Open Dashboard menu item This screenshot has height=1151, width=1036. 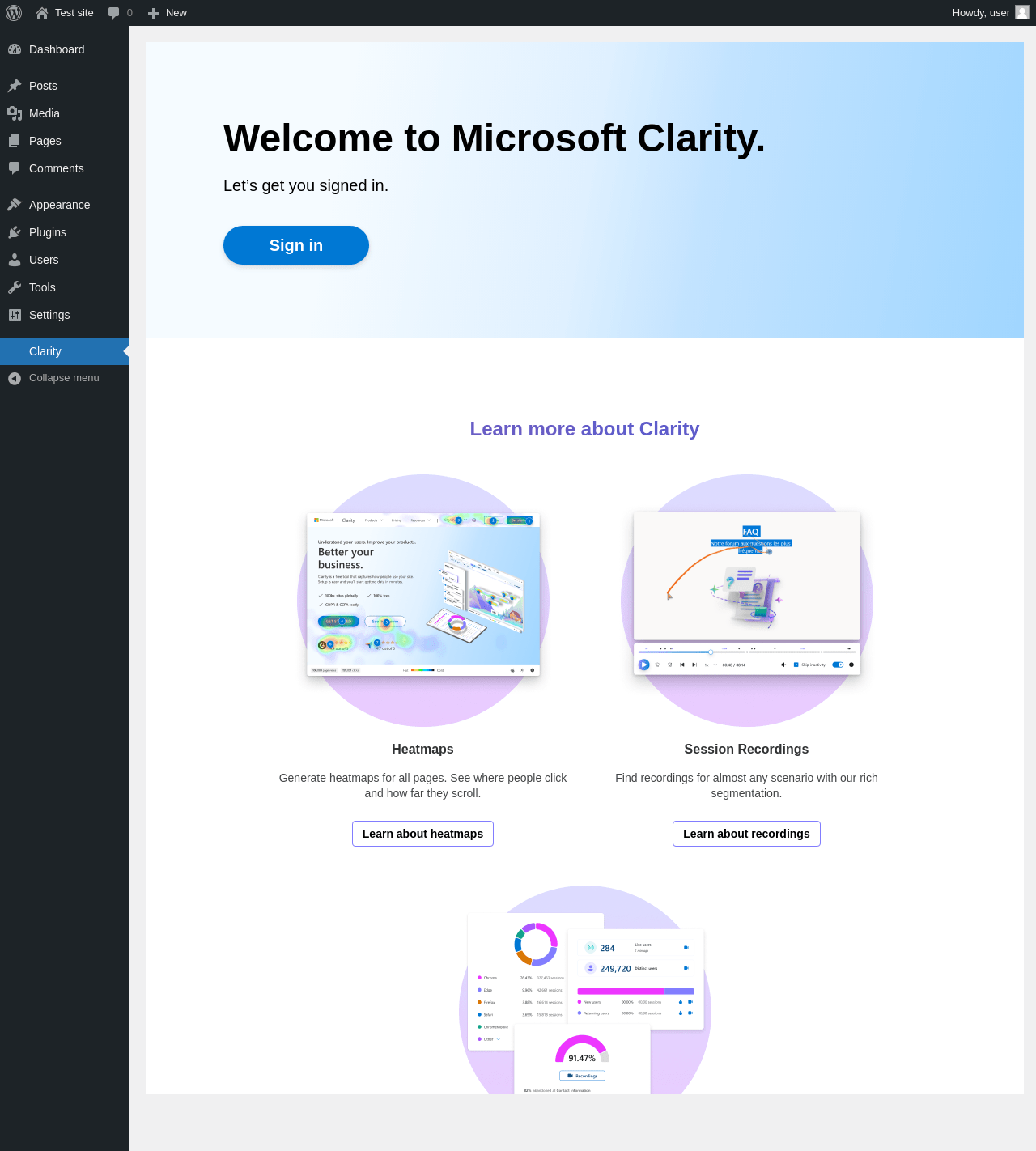65,49
